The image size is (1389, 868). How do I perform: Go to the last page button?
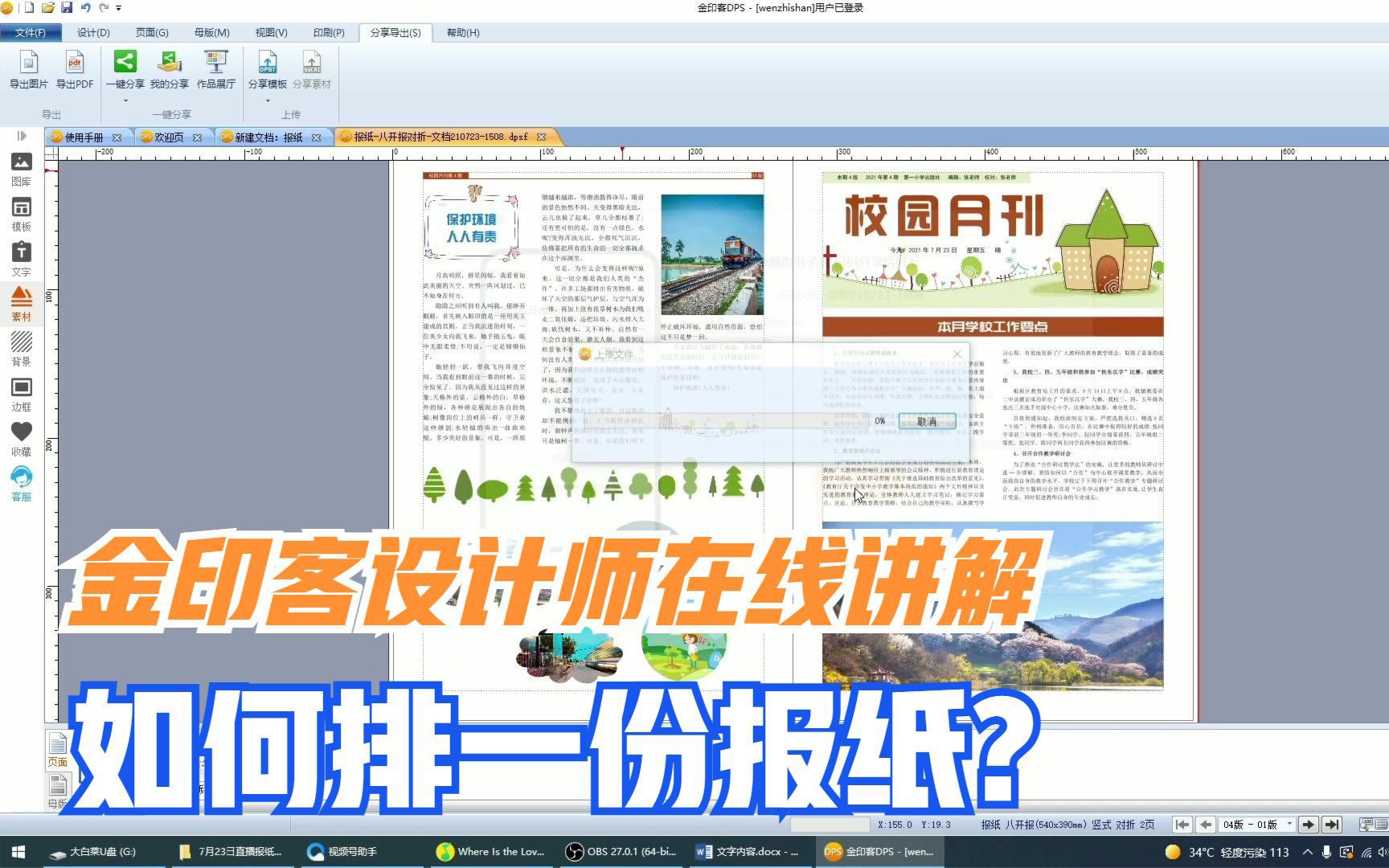[x=1332, y=825]
